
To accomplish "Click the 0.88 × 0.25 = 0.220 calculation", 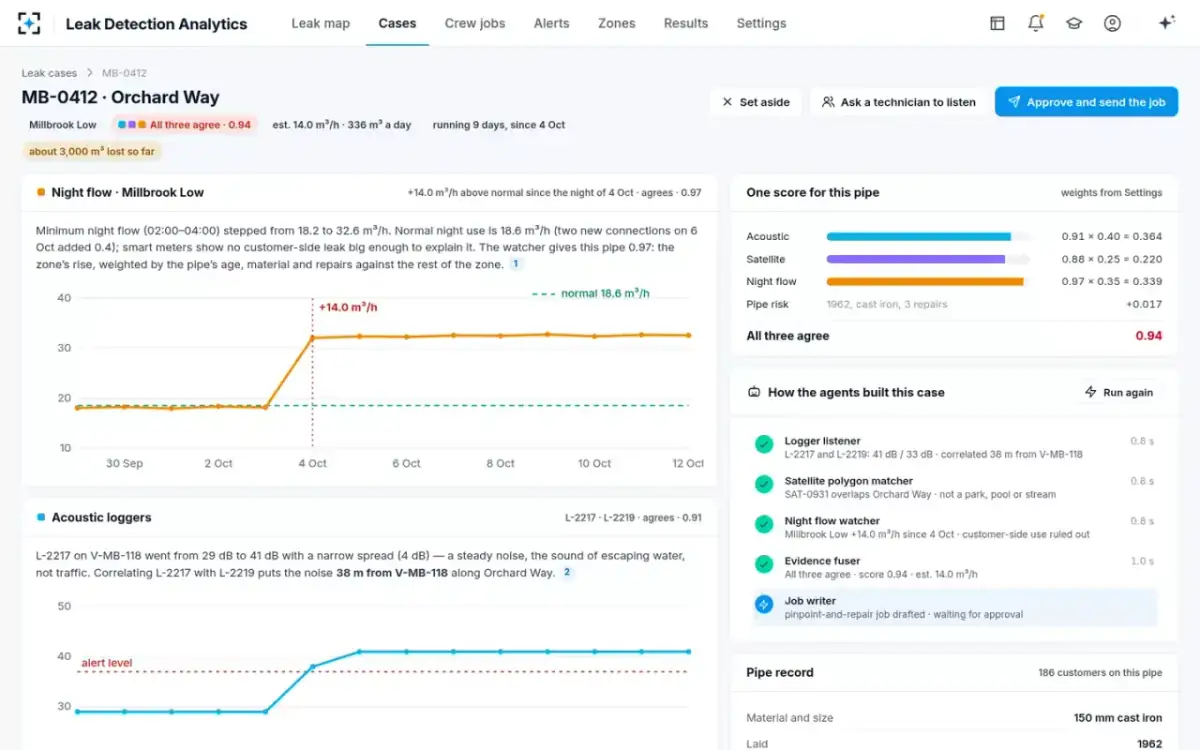I will pos(1112,259).
